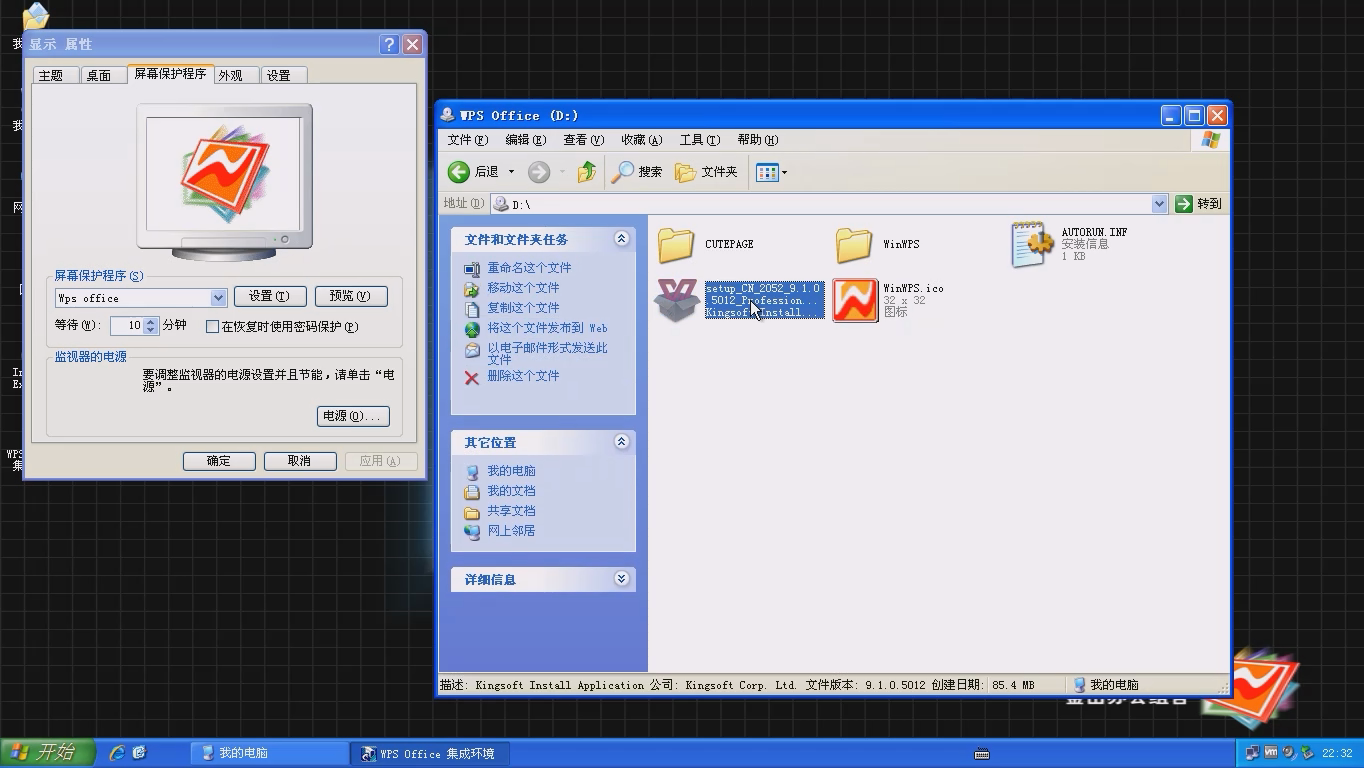The width and height of the screenshot is (1364, 768).
Task: Click the Display Properties help question button
Action: (x=389, y=44)
